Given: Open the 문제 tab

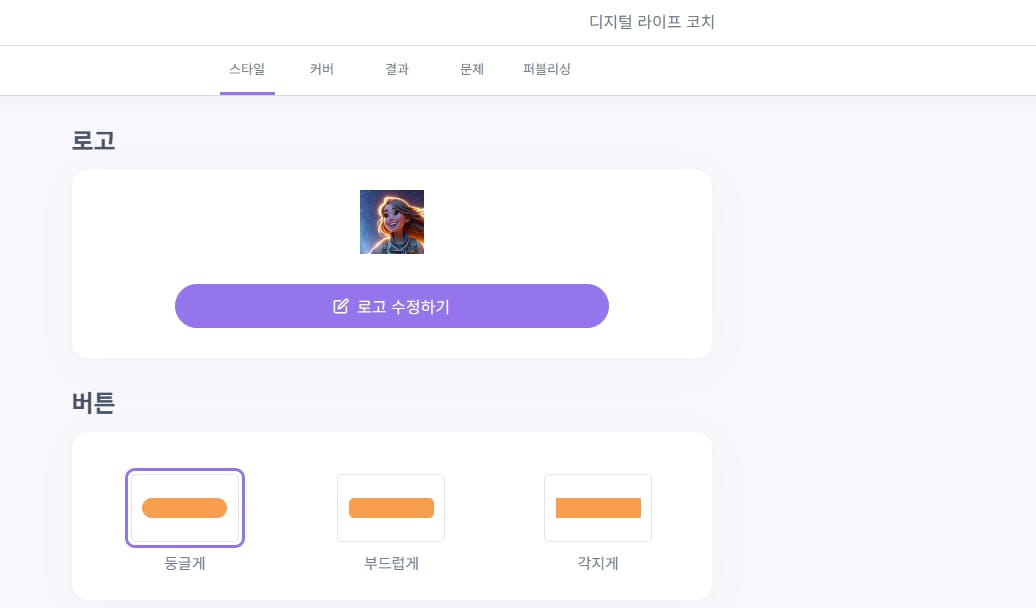Looking at the screenshot, I should click(x=472, y=70).
